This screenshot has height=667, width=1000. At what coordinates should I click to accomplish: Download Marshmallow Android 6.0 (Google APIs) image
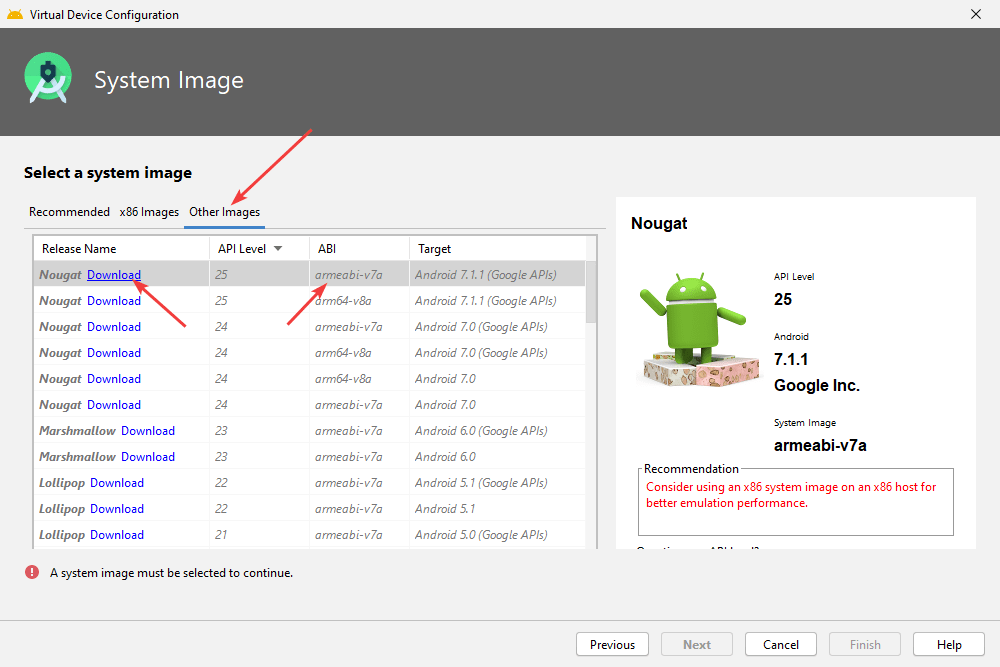[147, 431]
